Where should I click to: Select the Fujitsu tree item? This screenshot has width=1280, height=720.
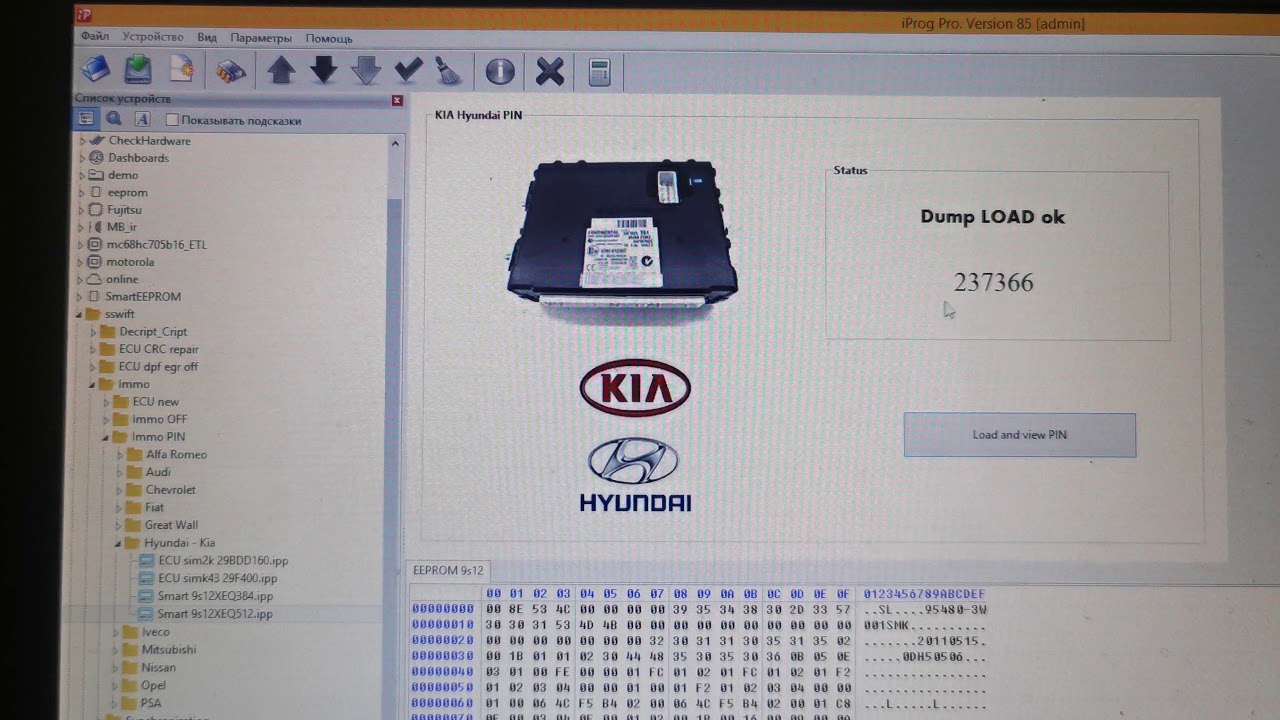124,209
